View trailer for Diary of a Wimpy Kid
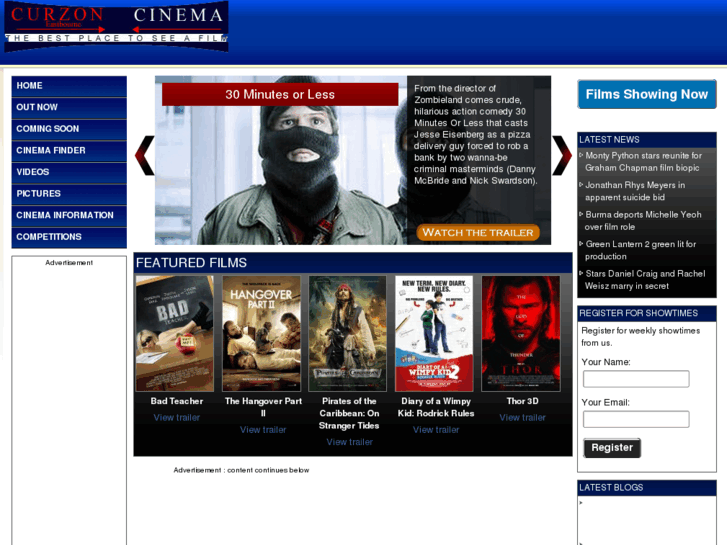Viewport: 727px width, 545px height. [x=436, y=430]
